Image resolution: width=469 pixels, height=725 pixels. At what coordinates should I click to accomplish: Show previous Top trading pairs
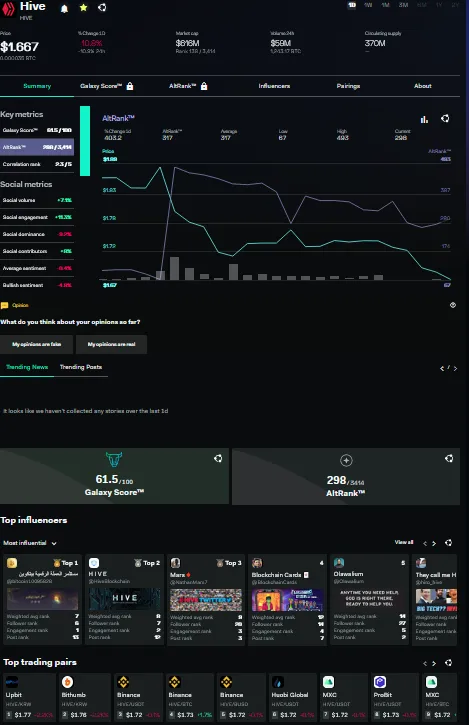(425, 663)
